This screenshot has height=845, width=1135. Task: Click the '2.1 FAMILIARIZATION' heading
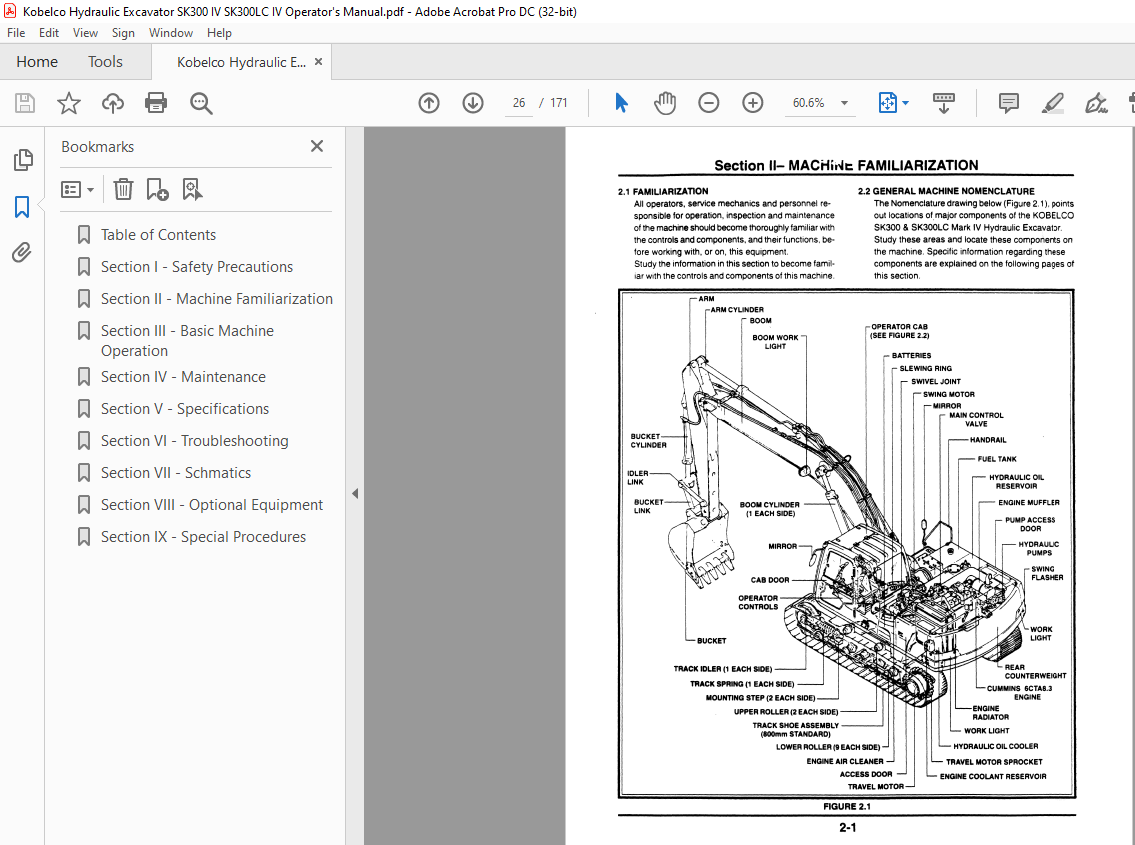[663, 191]
